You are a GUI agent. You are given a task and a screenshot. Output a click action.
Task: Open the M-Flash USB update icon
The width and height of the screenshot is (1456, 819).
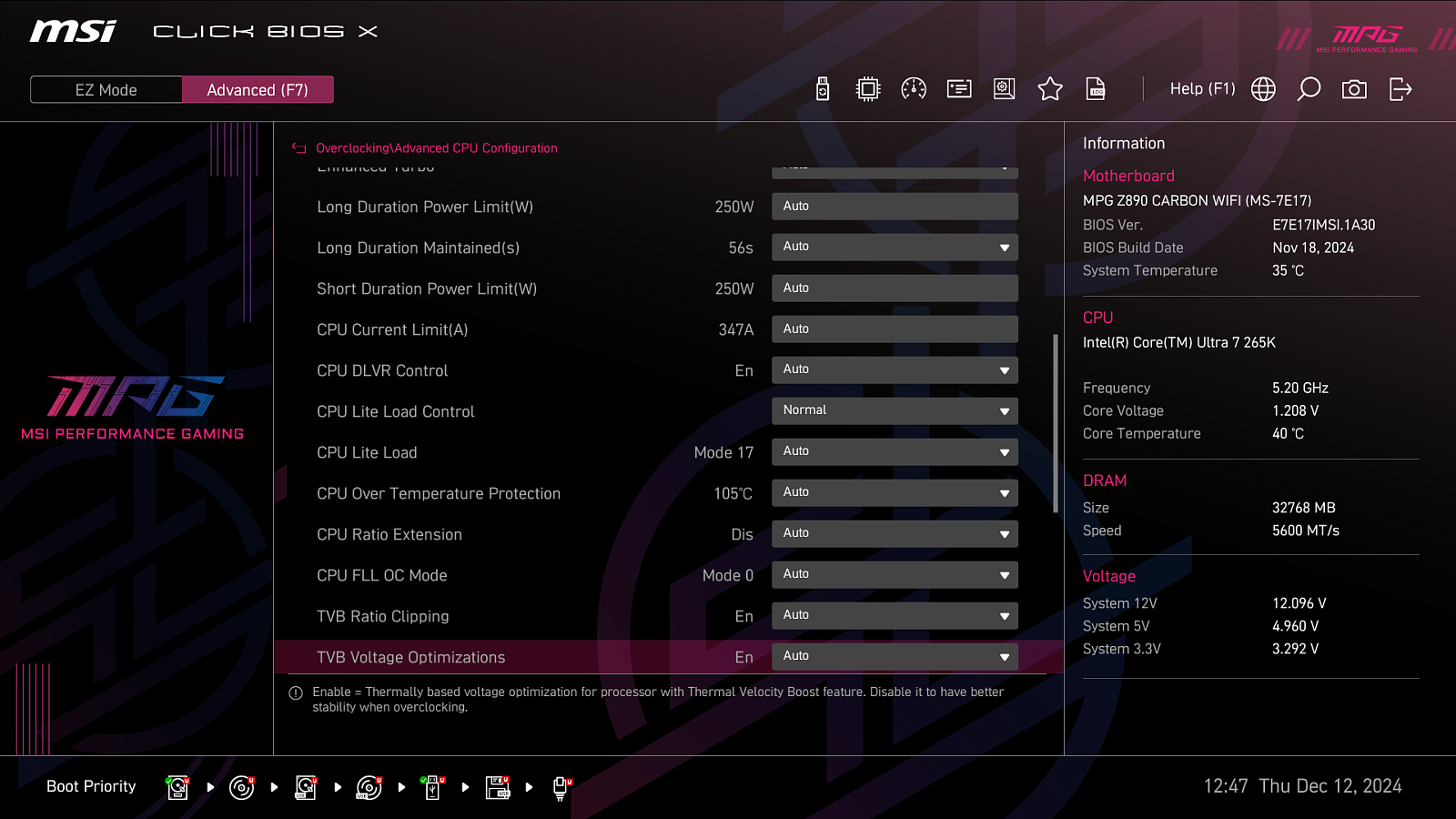pyautogui.click(x=823, y=89)
